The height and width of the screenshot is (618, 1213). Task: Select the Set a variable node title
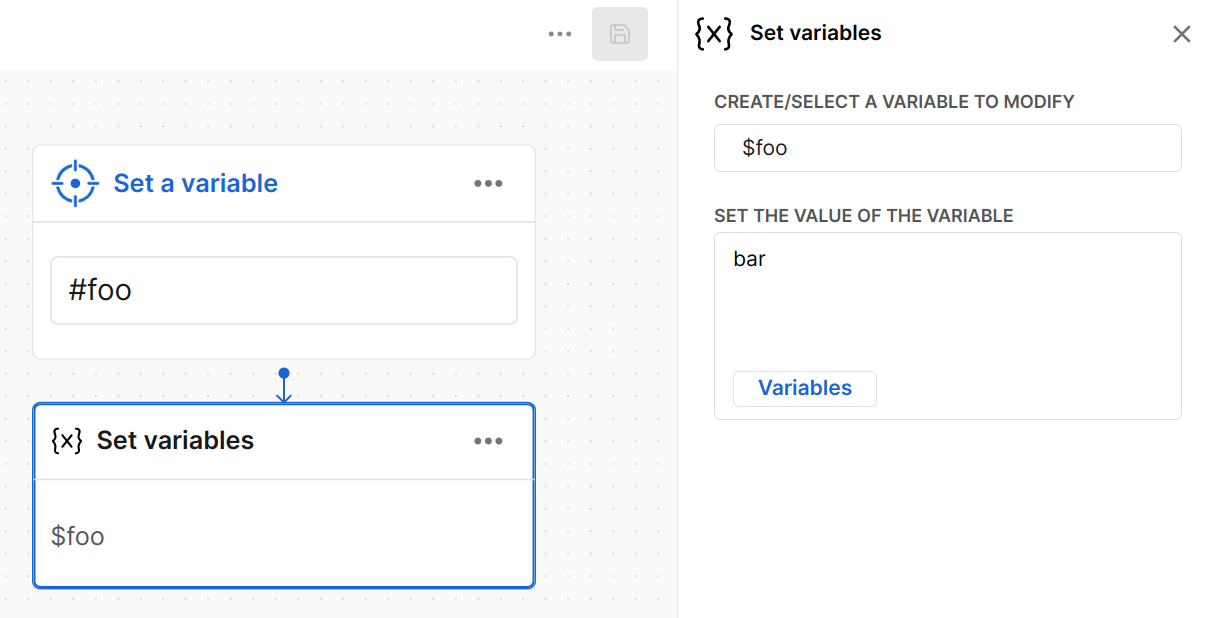click(196, 184)
